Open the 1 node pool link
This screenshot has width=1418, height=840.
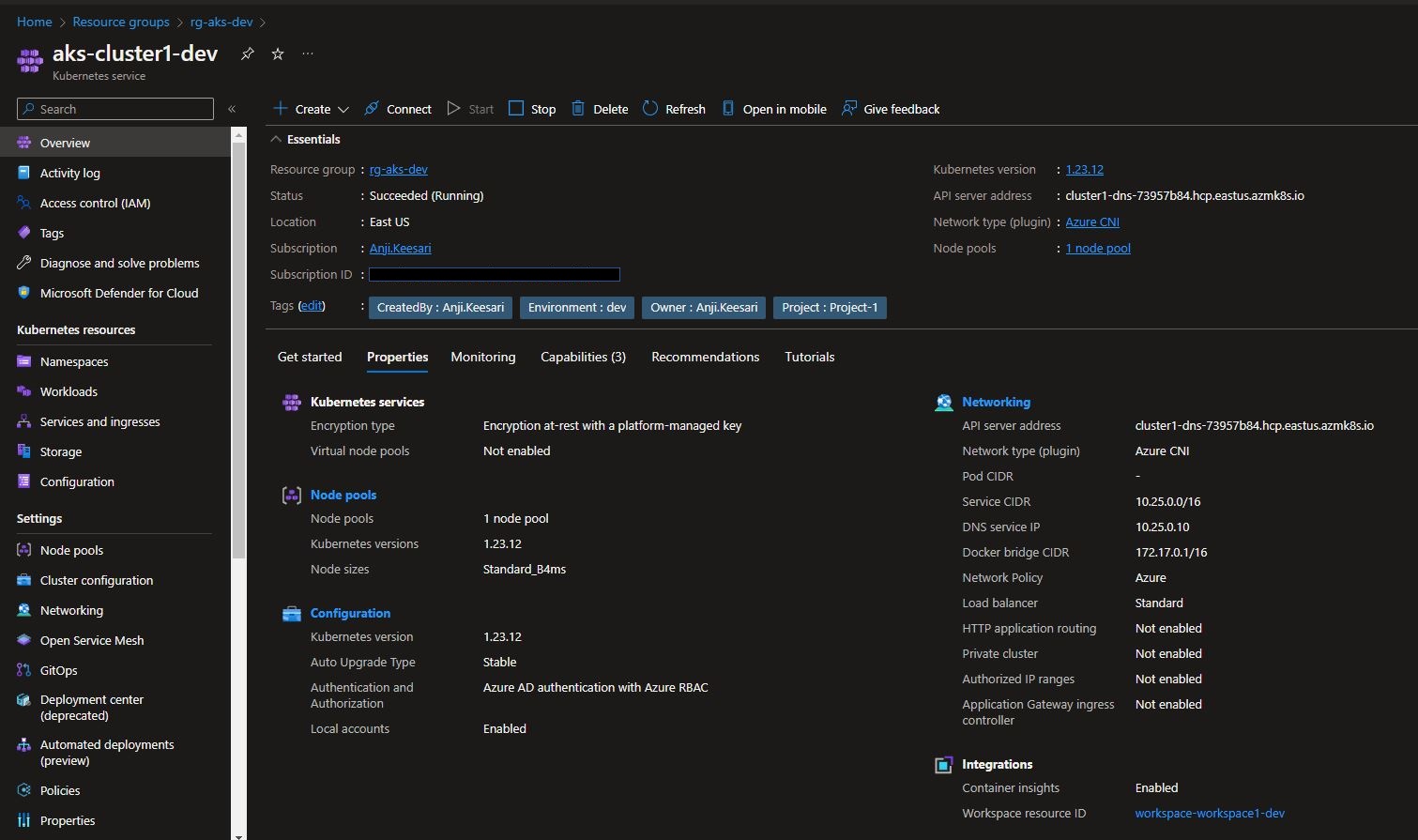[1098, 249]
